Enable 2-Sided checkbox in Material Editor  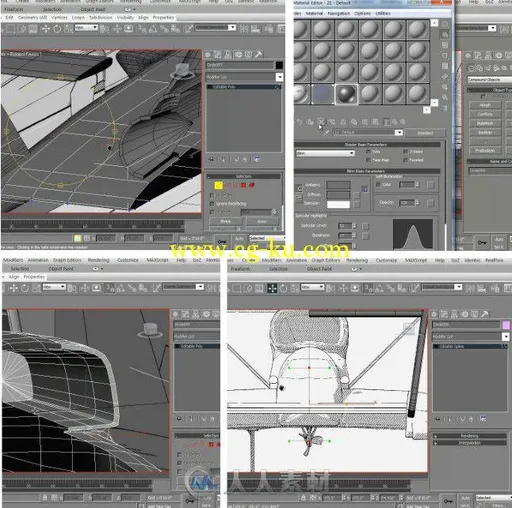pyautogui.click(x=405, y=152)
